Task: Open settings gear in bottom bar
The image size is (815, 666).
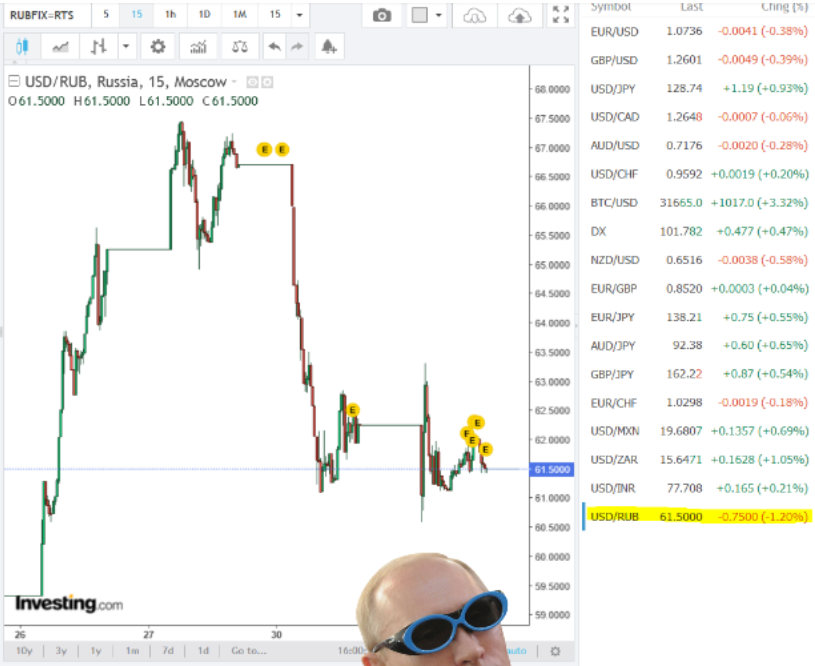Action: coord(555,651)
